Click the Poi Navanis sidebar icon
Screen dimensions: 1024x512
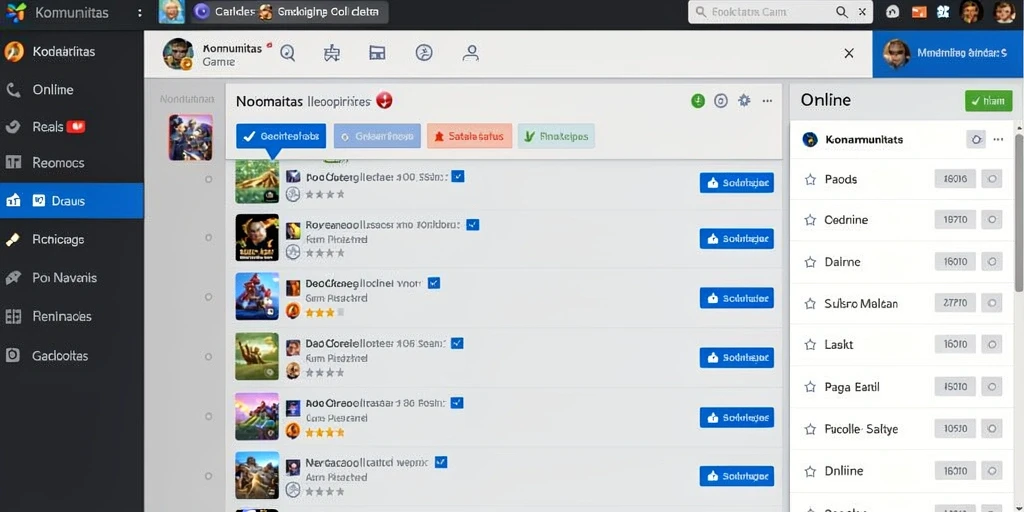click(13, 278)
